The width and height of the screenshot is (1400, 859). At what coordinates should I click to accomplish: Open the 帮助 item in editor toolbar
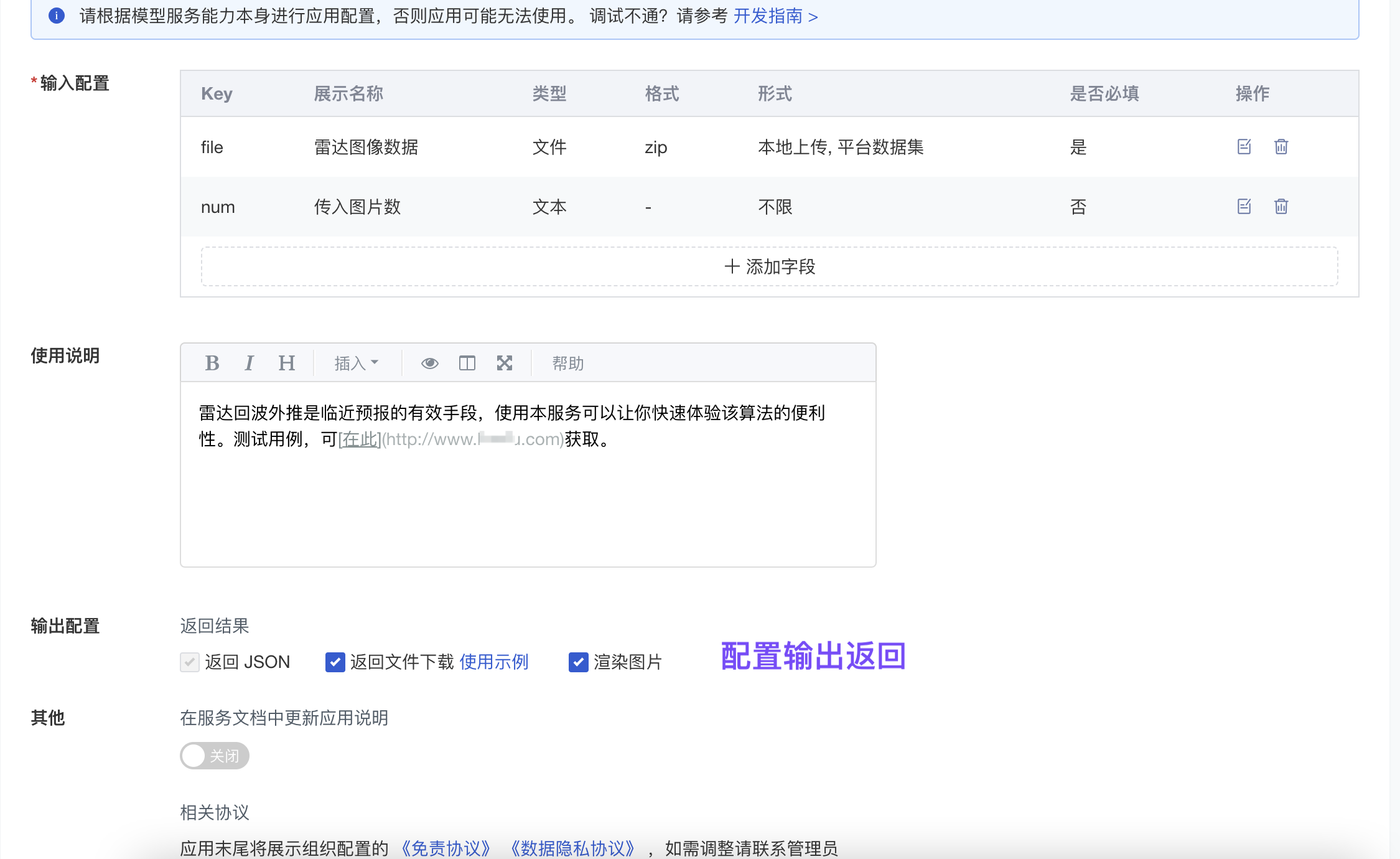567,364
